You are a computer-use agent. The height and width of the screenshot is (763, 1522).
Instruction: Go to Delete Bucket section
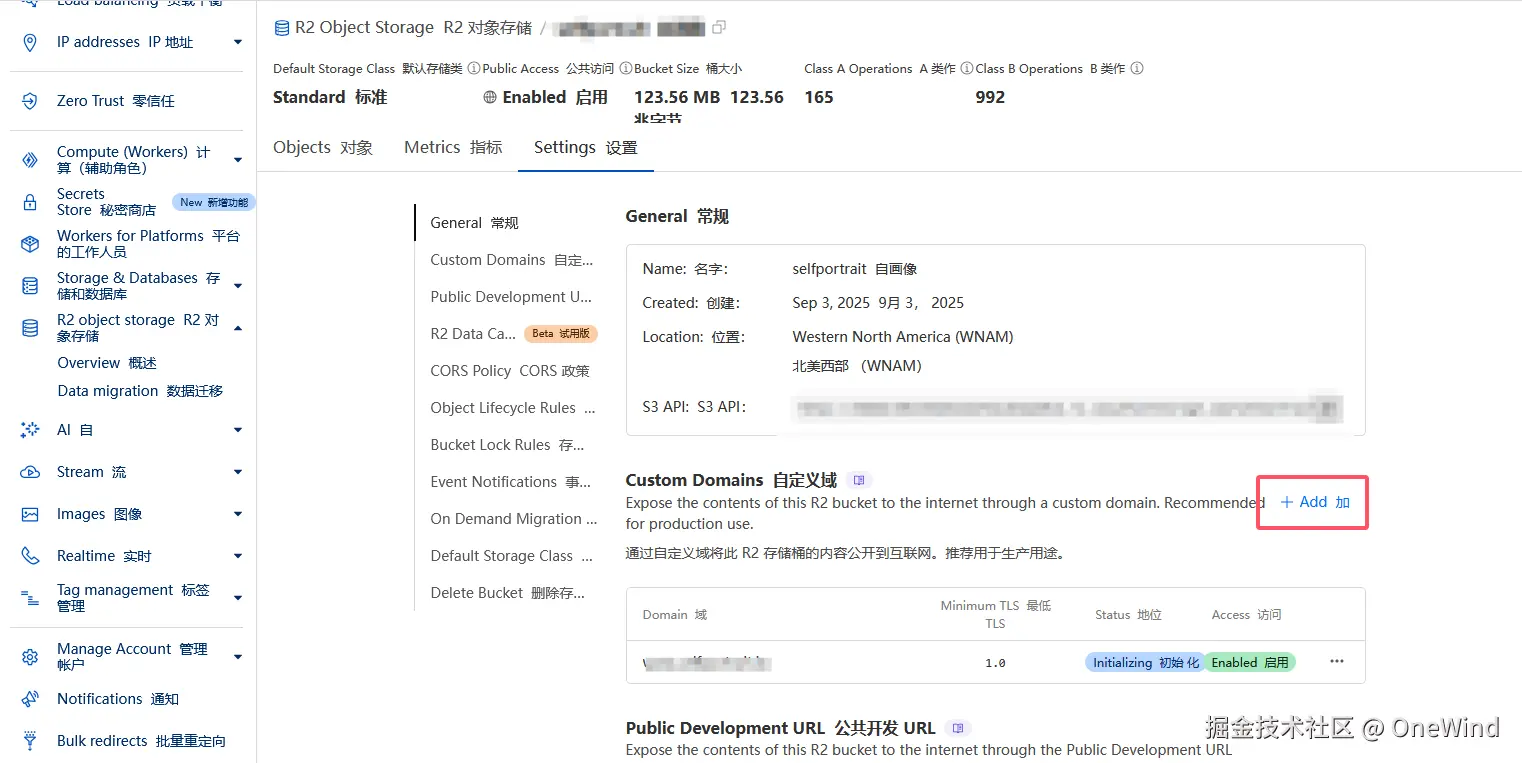[x=508, y=593]
